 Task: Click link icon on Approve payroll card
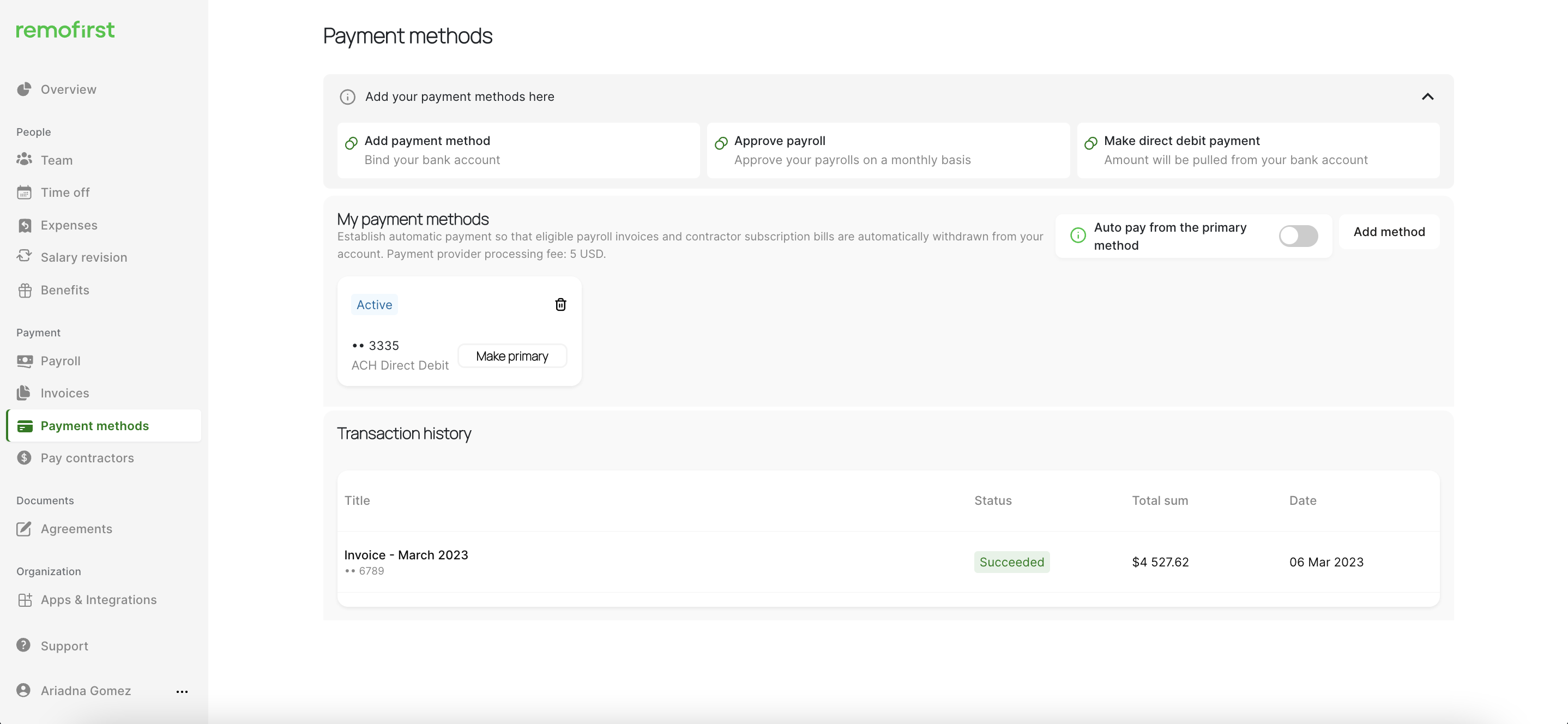click(721, 143)
